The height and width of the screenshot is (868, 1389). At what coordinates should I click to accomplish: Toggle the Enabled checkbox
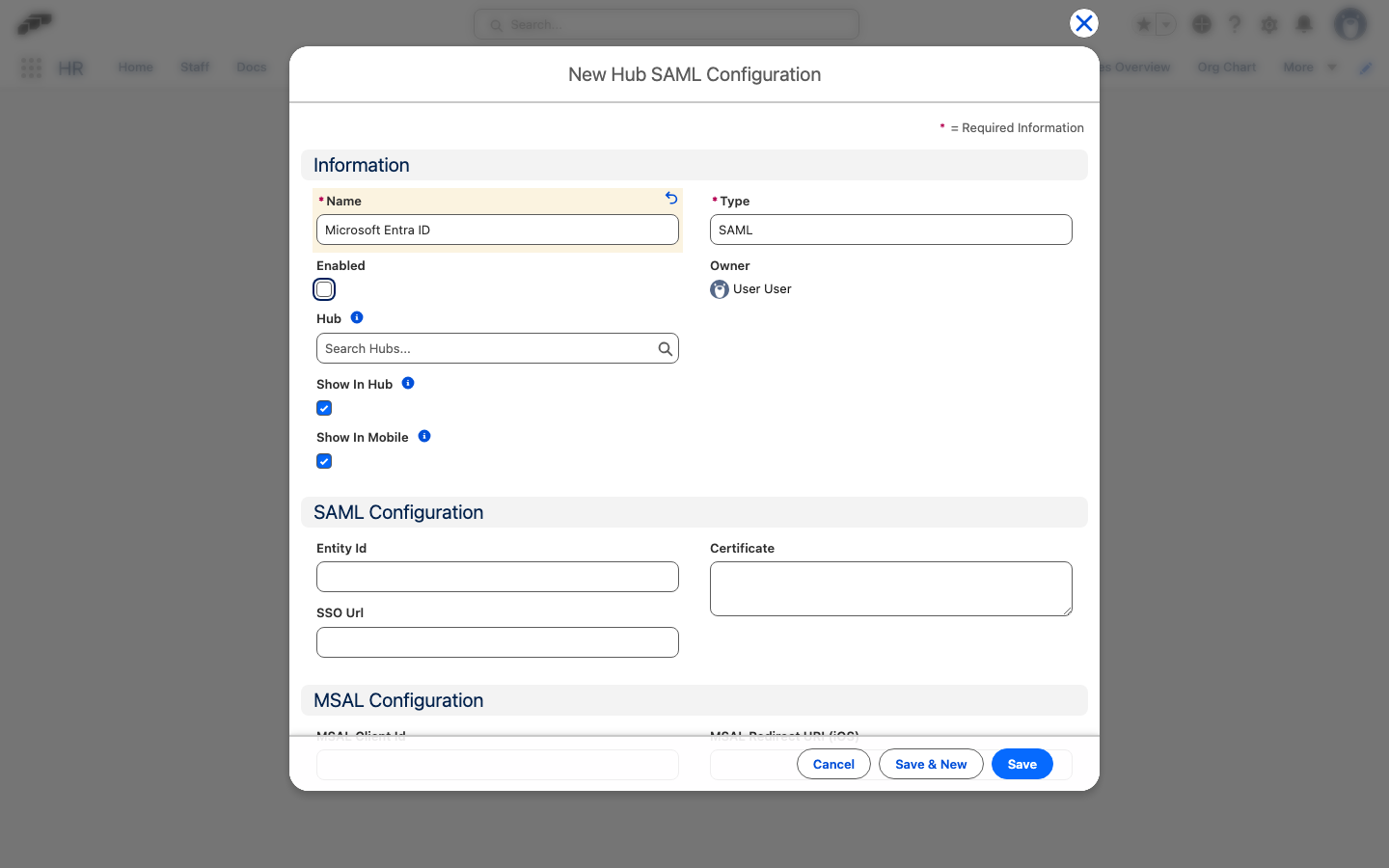[x=324, y=289]
